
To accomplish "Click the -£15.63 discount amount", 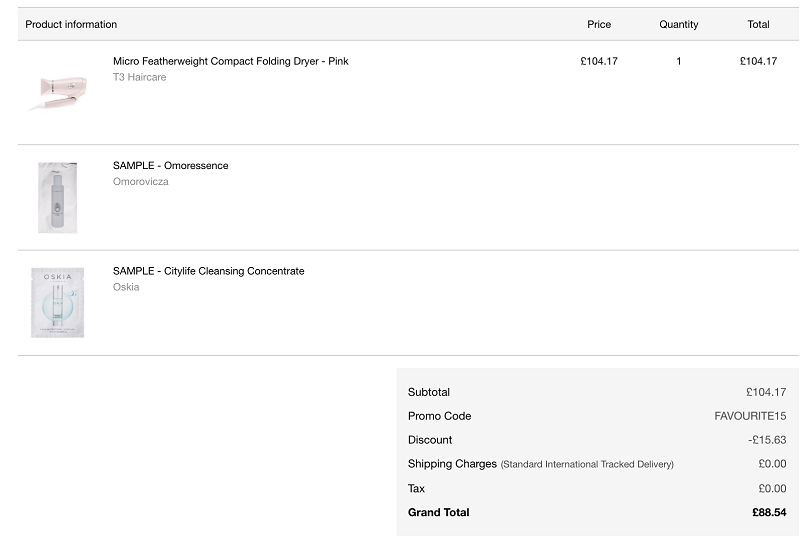I will (767, 440).
